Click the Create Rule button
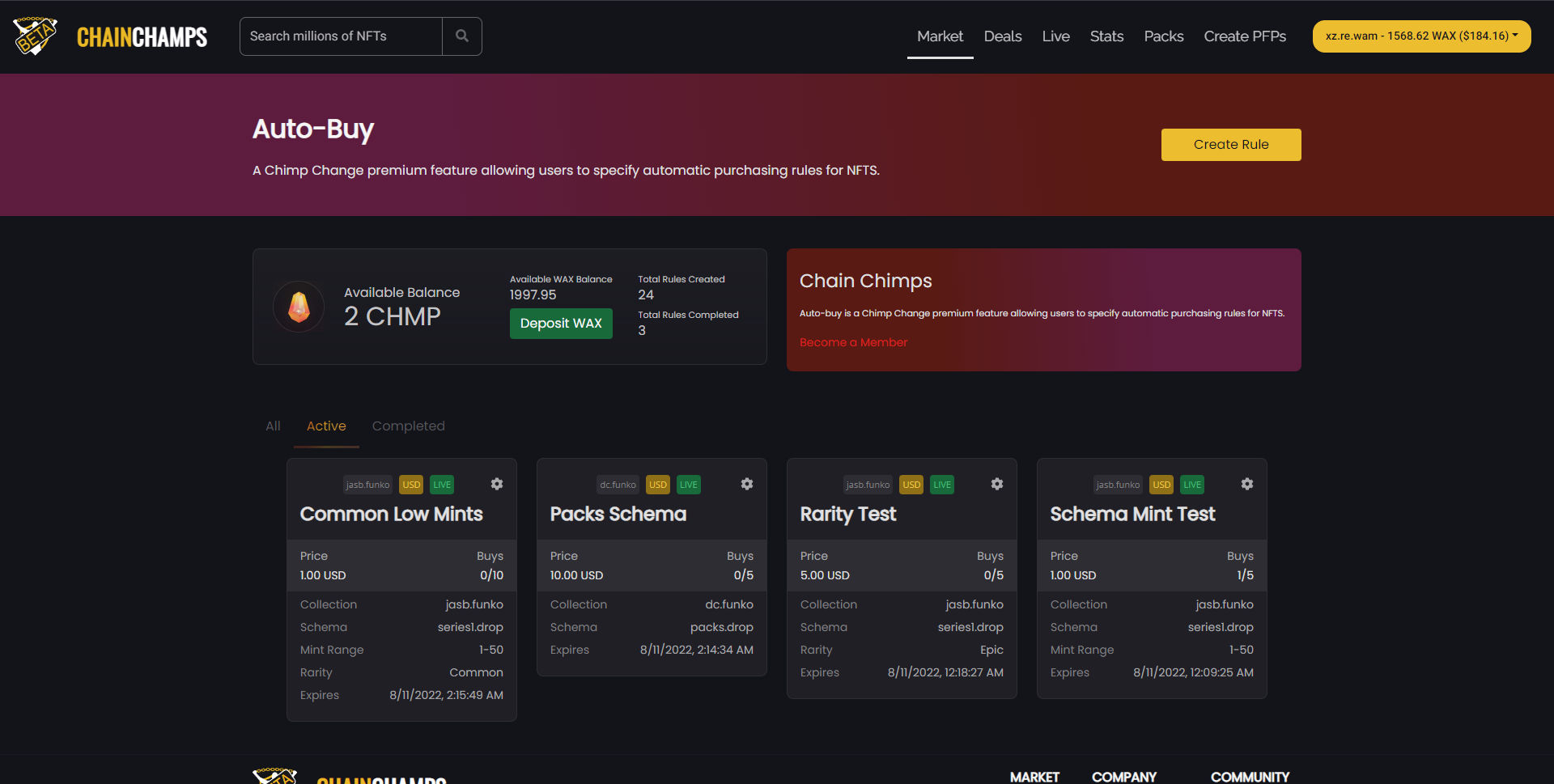This screenshot has width=1554, height=784. tap(1231, 145)
